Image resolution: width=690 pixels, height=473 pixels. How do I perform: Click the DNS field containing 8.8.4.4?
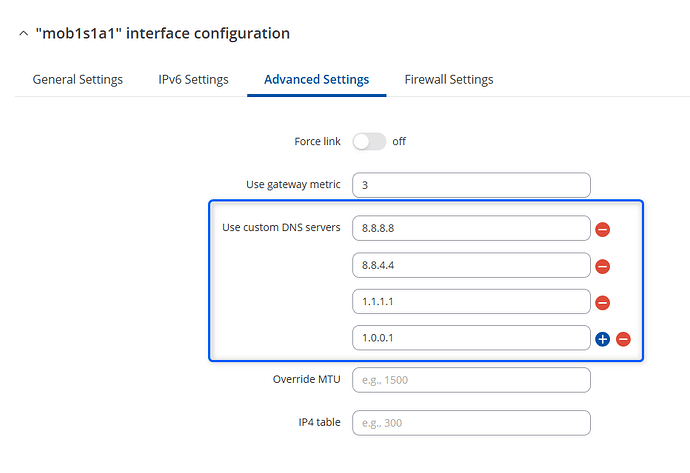471,265
